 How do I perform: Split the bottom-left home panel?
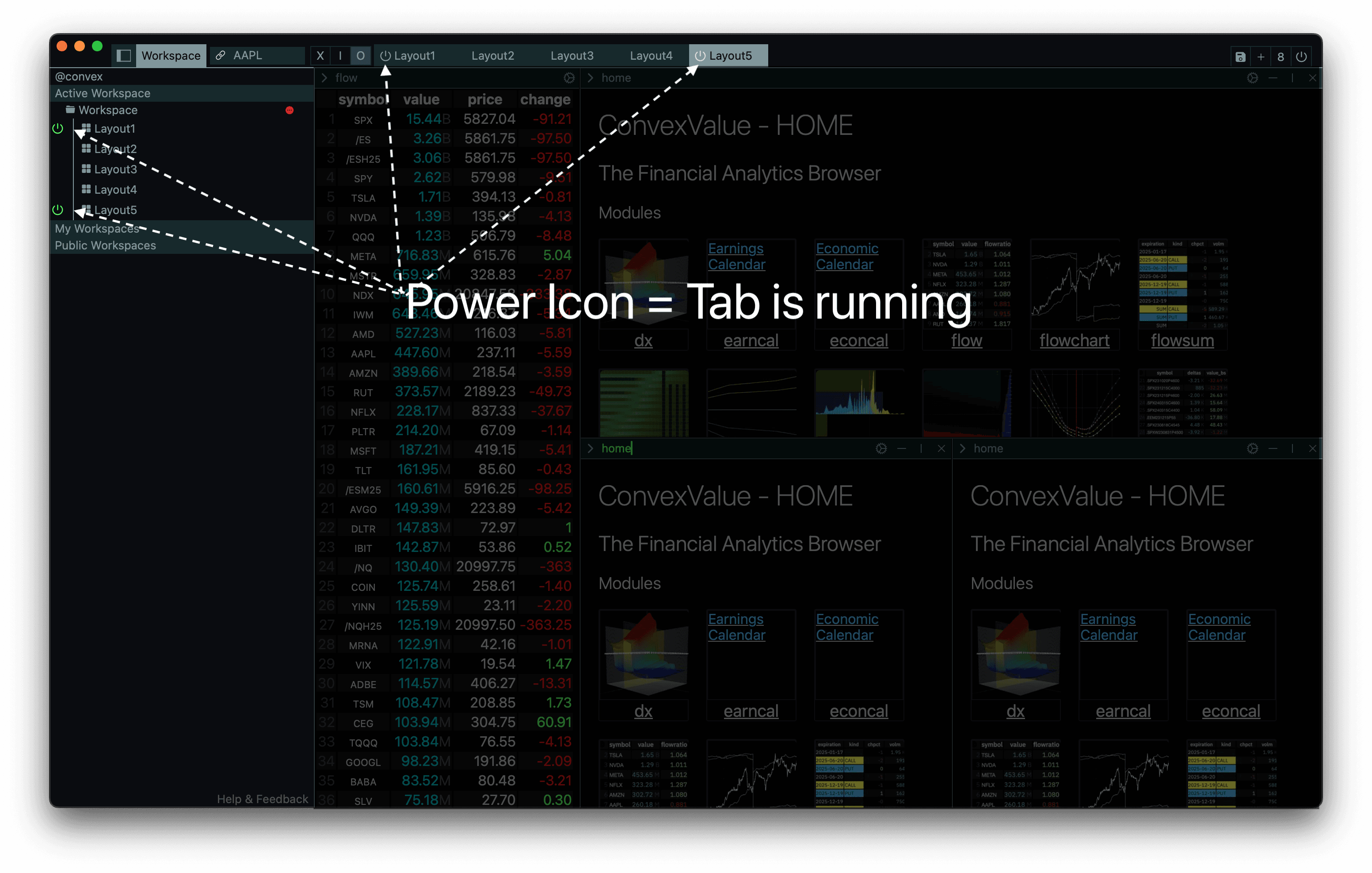click(x=921, y=448)
